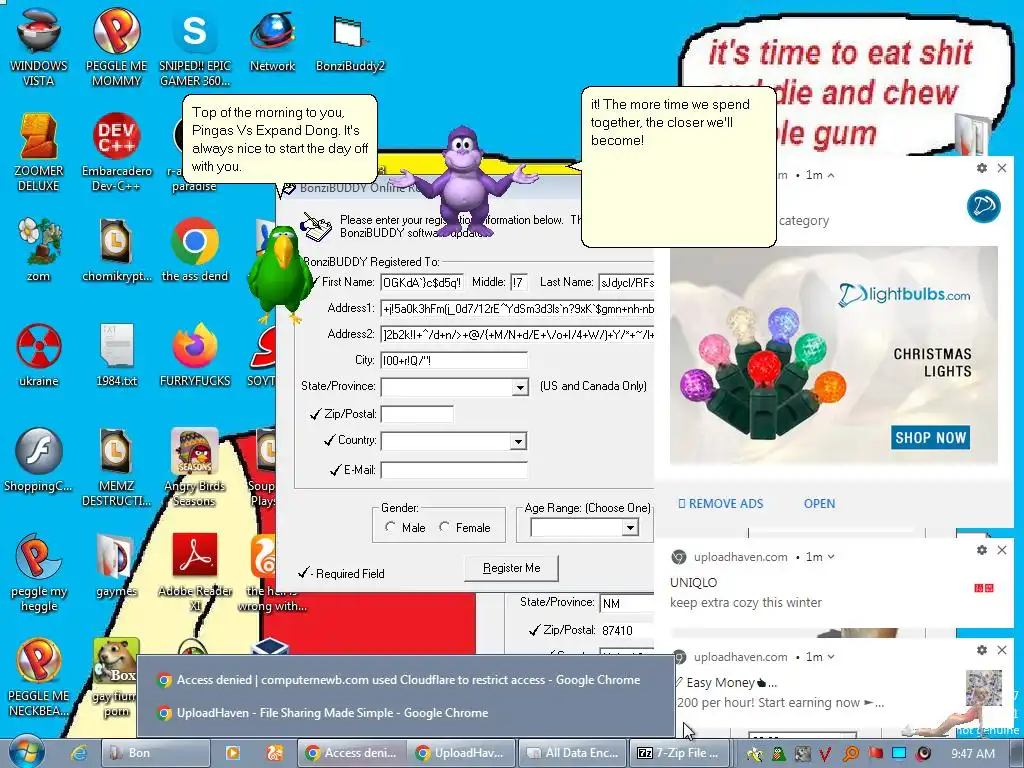Expand the State/Province dropdown
This screenshot has width=1024, height=768.
[x=520, y=387]
